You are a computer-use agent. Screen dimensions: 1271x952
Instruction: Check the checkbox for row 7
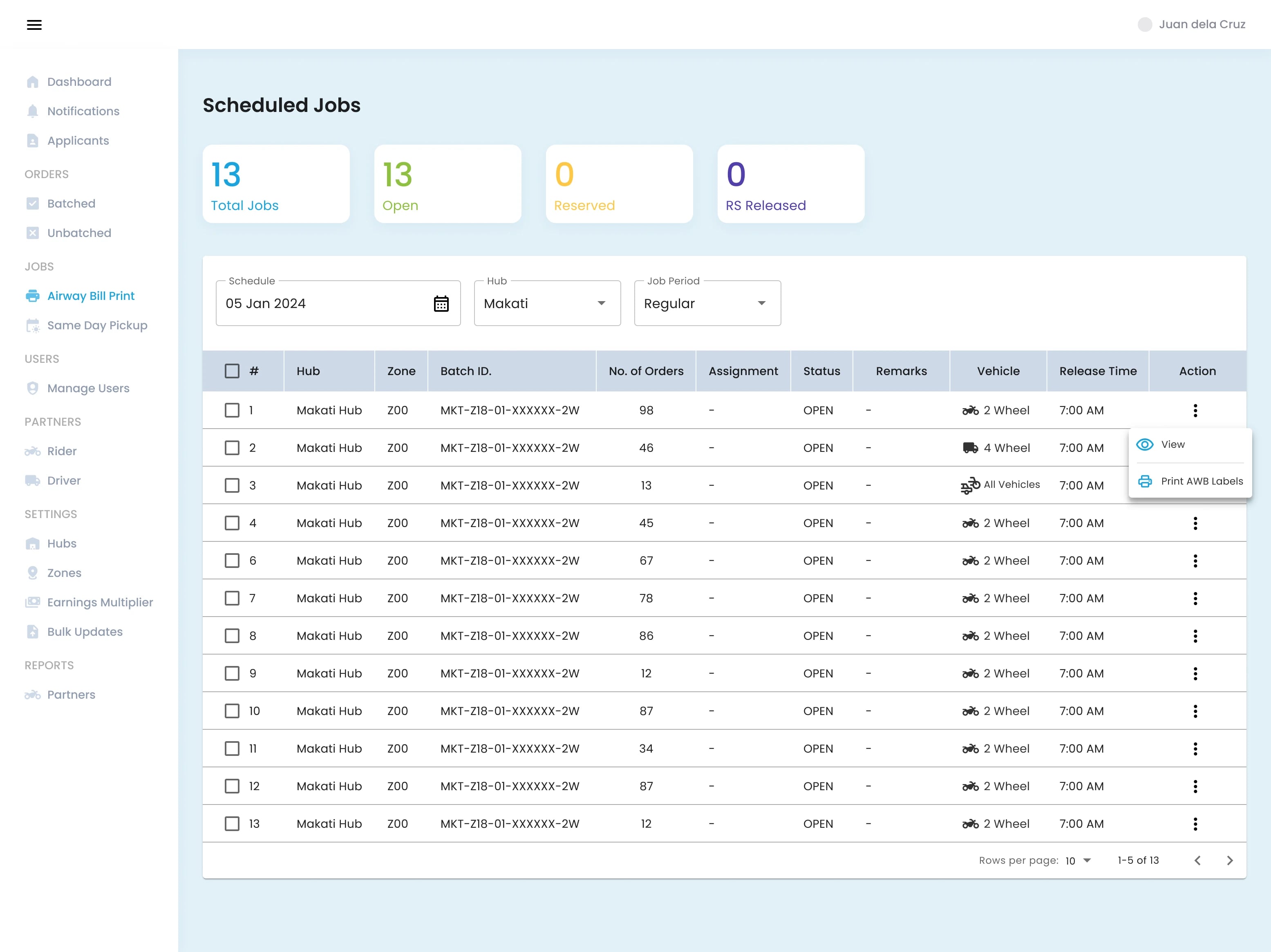coord(232,598)
